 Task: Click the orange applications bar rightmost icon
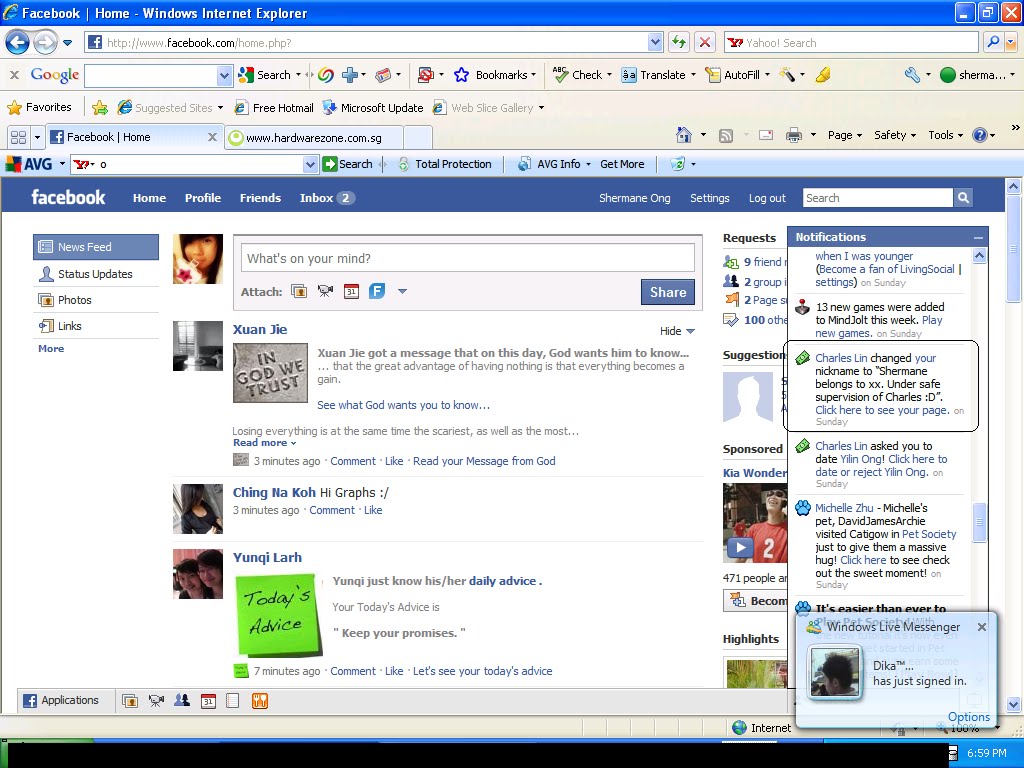pyautogui.click(x=260, y=701)
